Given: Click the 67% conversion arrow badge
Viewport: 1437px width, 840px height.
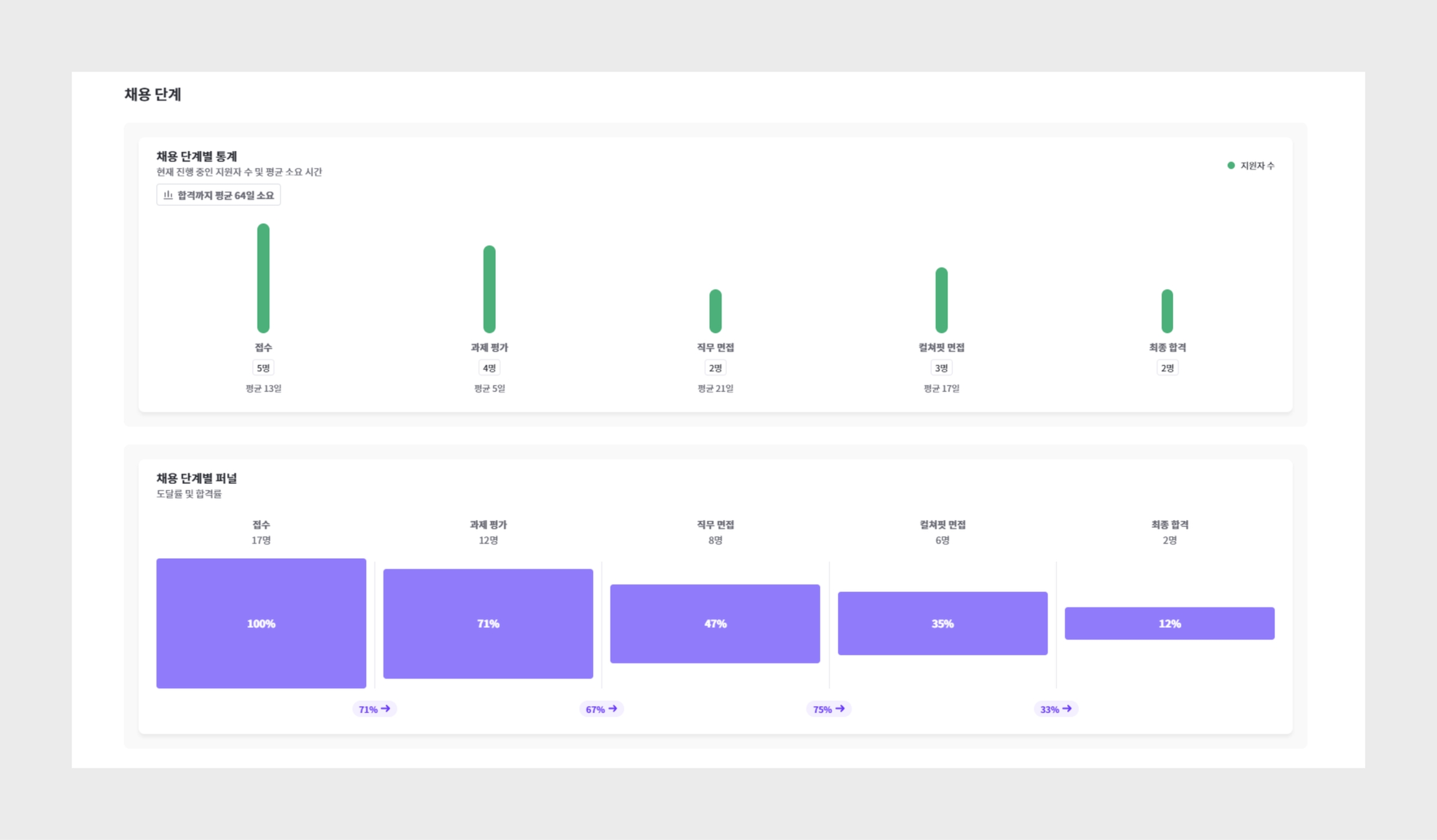Looking at the screenshot, I should [601, 709].
